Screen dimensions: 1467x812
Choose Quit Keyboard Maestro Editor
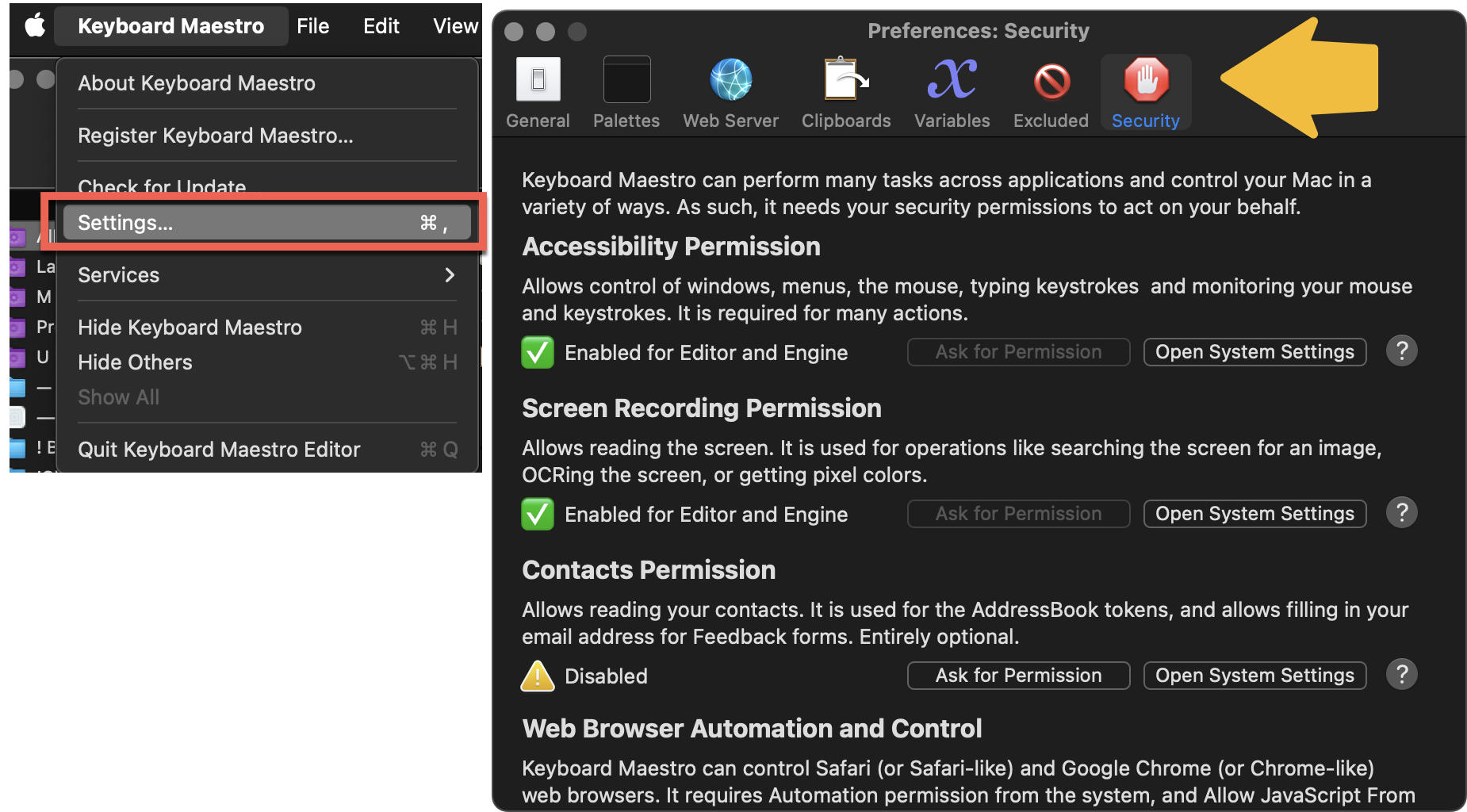click(267, 450)
